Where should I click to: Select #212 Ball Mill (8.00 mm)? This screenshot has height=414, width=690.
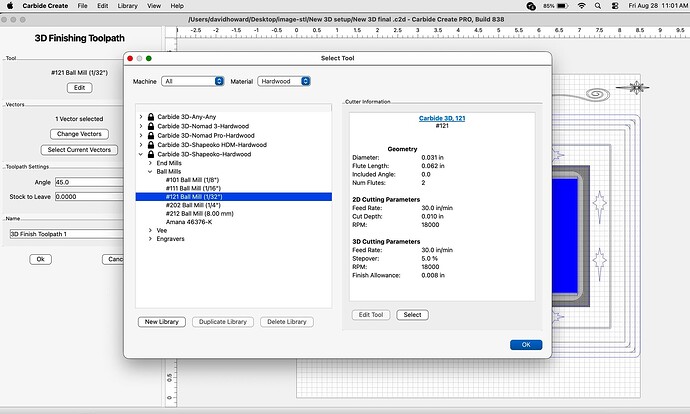coord(200,213)
